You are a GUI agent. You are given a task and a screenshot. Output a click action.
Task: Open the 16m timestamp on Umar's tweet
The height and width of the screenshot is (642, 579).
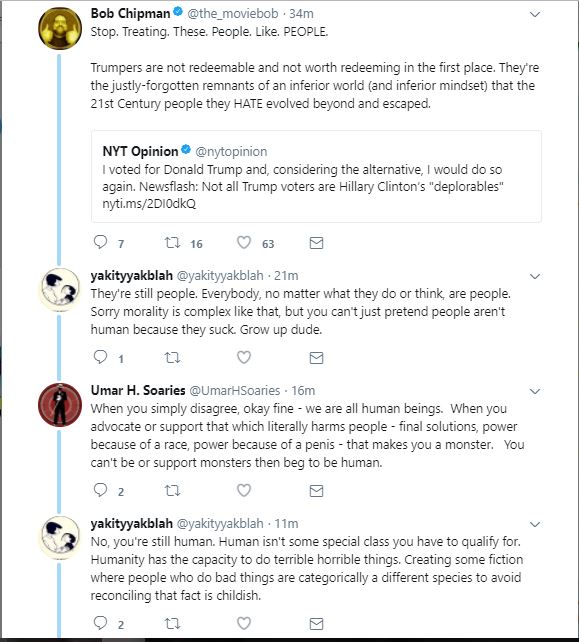303,391
